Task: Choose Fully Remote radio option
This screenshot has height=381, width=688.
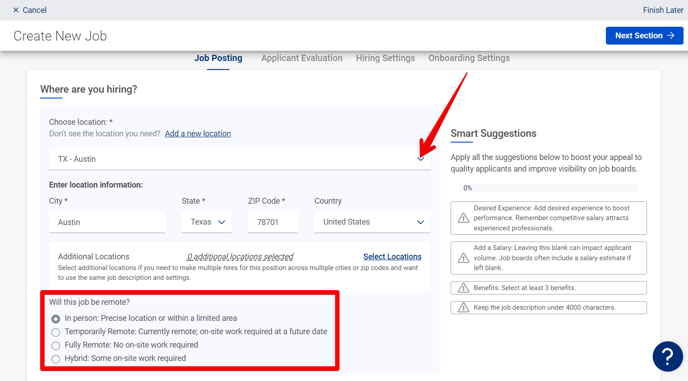Action: 56,345
